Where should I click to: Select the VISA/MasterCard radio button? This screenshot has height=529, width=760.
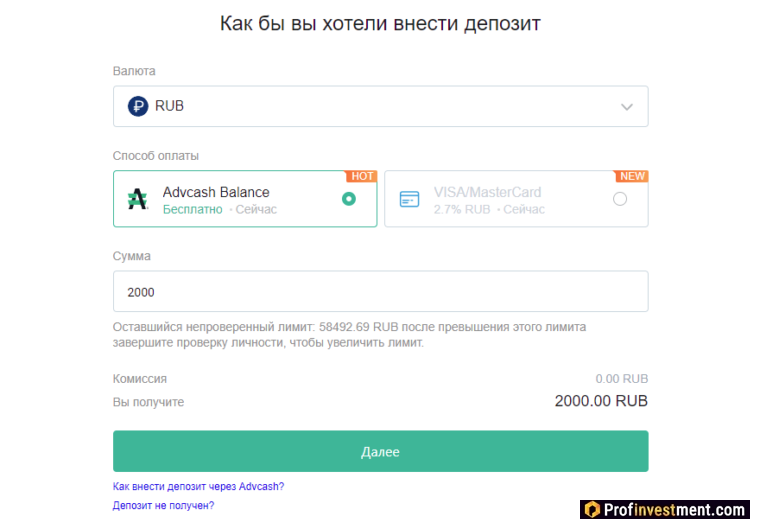coord(619,199)
